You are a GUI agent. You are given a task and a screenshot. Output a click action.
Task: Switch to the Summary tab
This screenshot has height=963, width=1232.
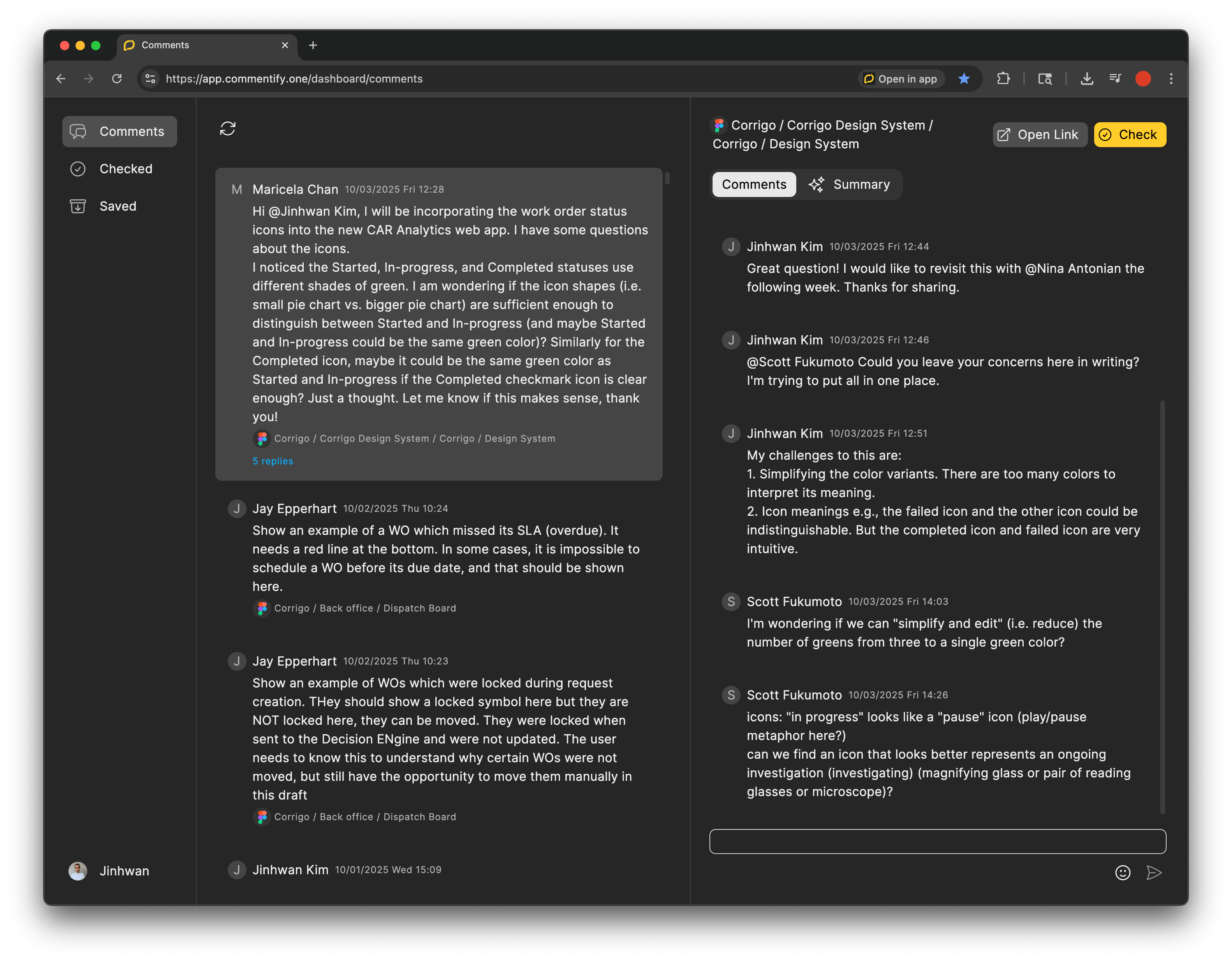pos(851,185)
